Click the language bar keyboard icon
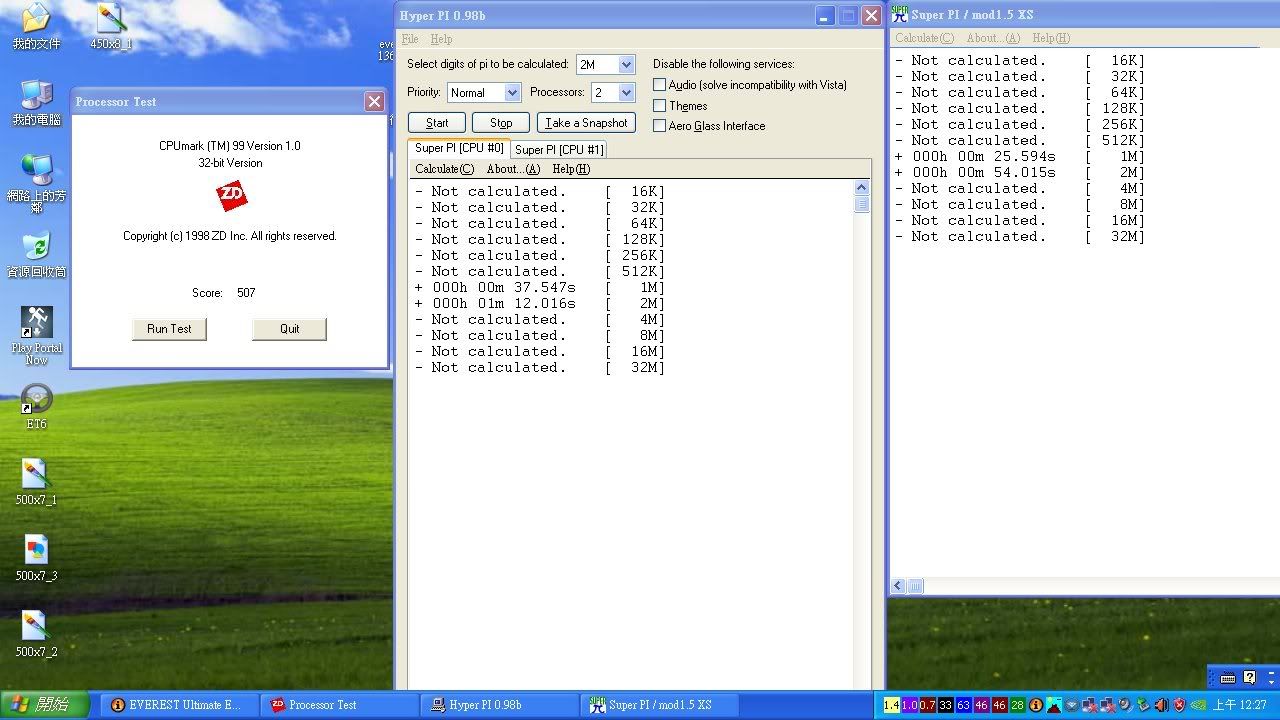 1228,678
